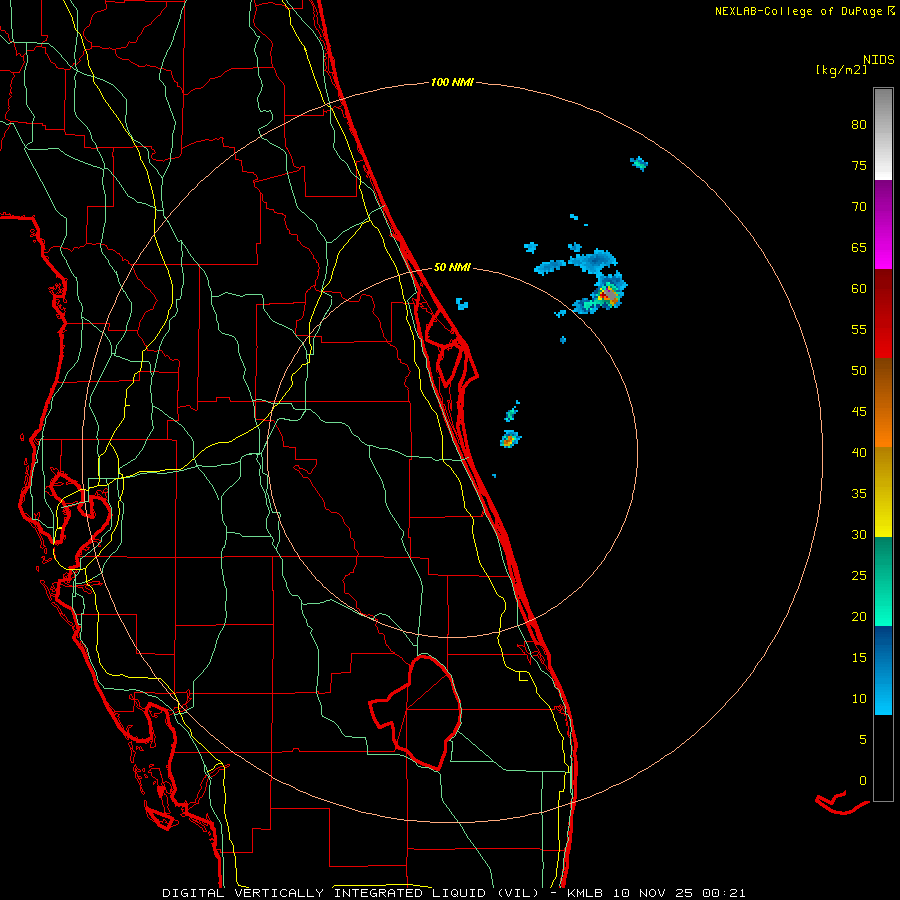900x900 pixels.
Task: Click the DIGITAL VERTICALLY INTEGRATED LIQUID caption text
Action: (350, 893)
